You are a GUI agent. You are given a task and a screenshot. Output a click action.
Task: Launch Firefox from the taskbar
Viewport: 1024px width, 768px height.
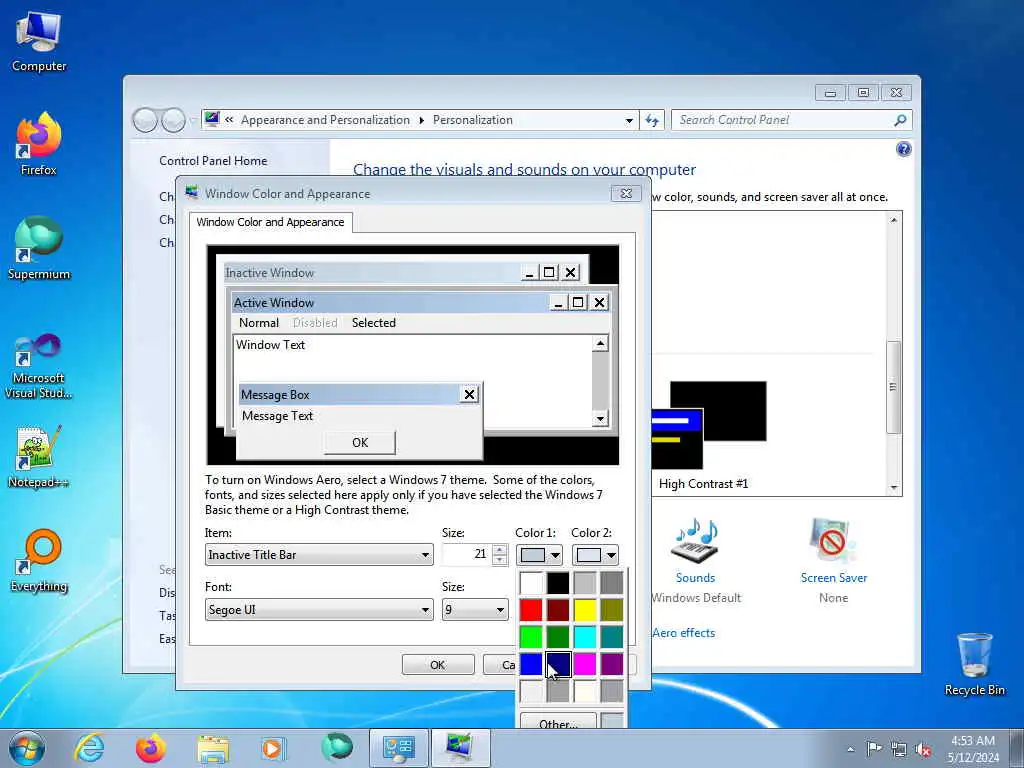point(150,748)
